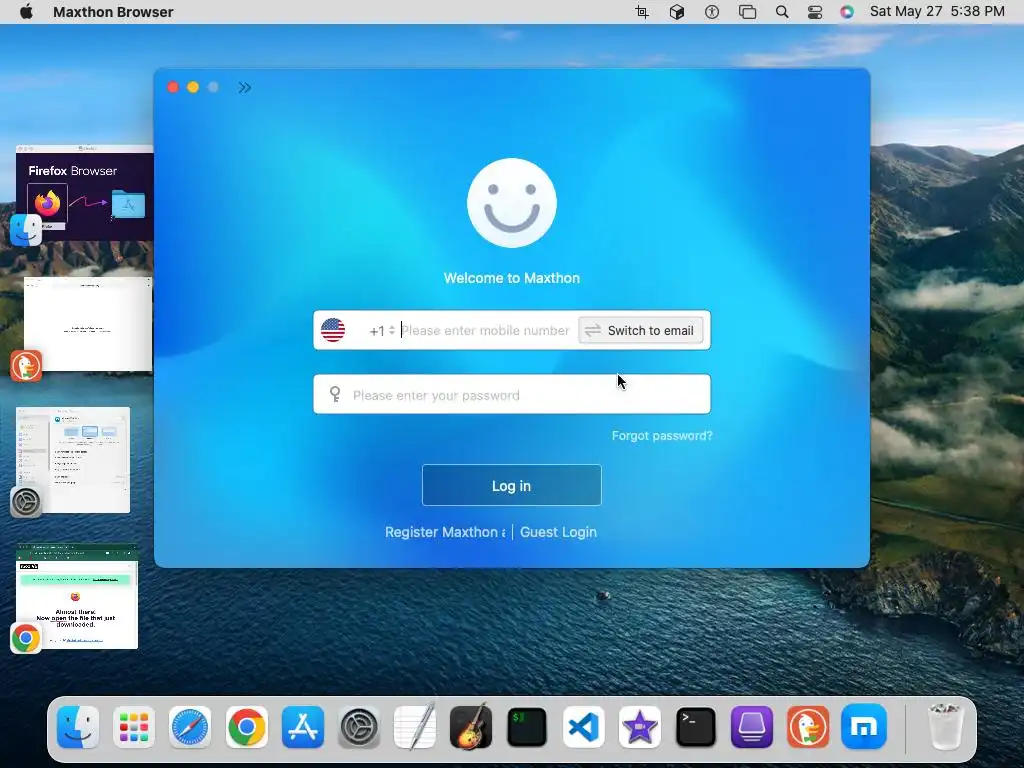Click the Log in button
The height and width of the screenshot is (768, 1024).
point(511,485)
